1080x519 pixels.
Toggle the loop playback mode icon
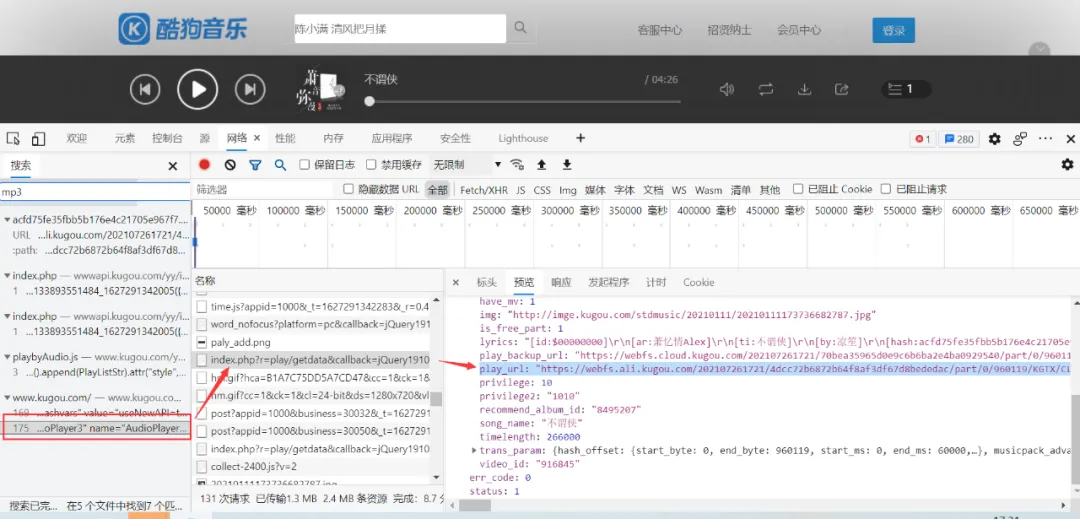(766, 89)
